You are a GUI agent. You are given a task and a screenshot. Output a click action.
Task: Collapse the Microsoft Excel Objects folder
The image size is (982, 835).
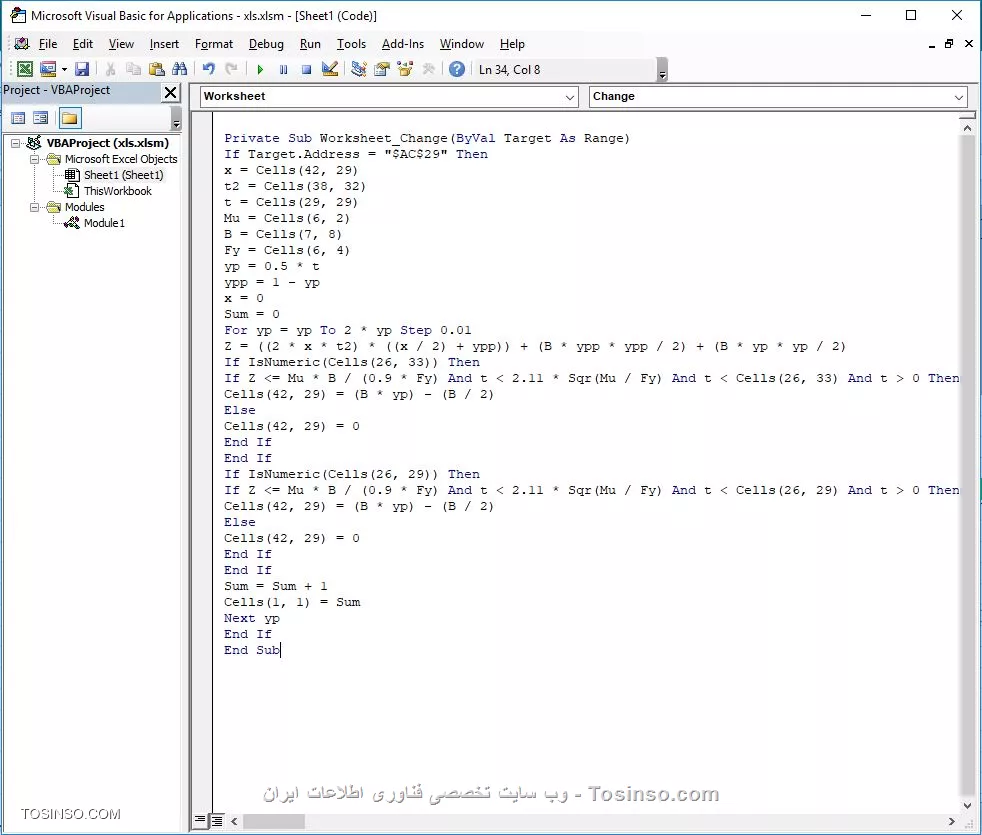35,159
